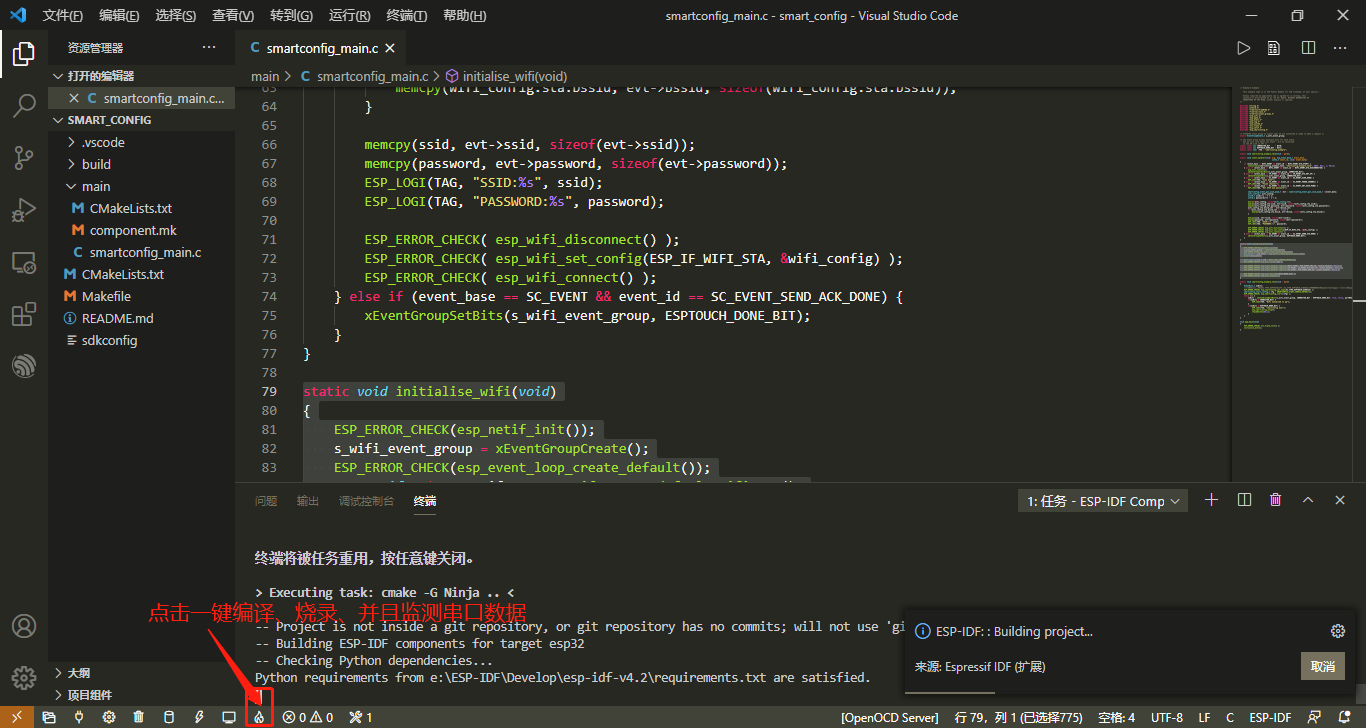The width and height of the screenshot is (1366, 728).
Task: Click the build, flash and monitor flame icon
Action: point(259,717)
